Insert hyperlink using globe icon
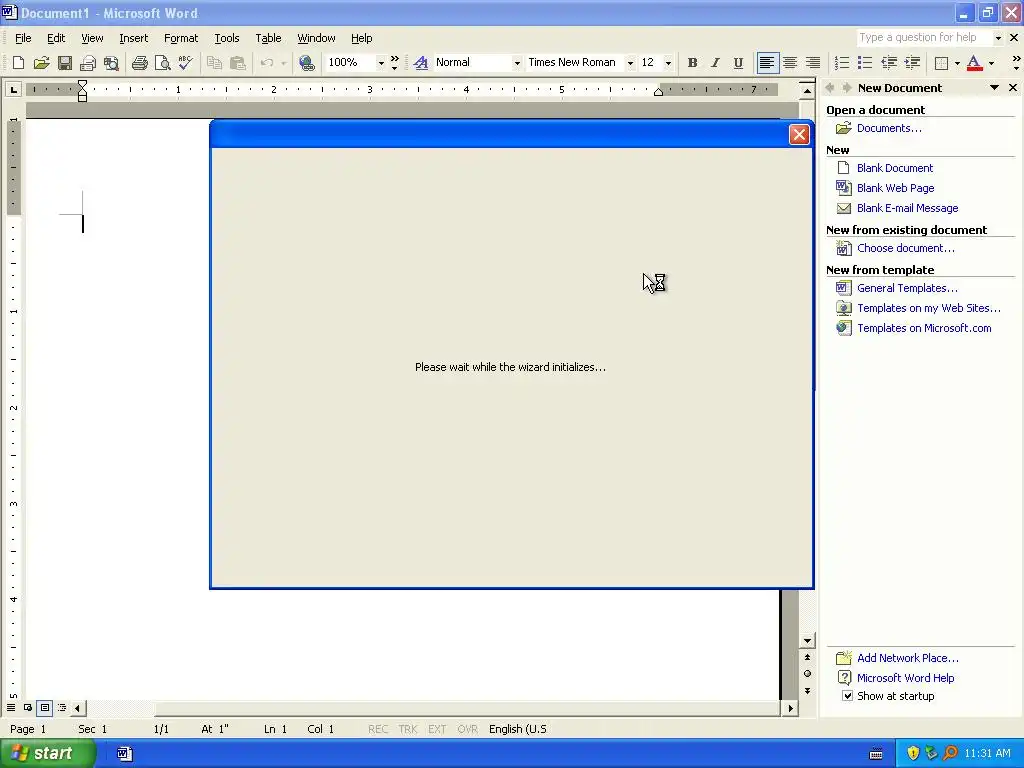This screenshot has height=768, width=1024. click(x=306, y=63)
